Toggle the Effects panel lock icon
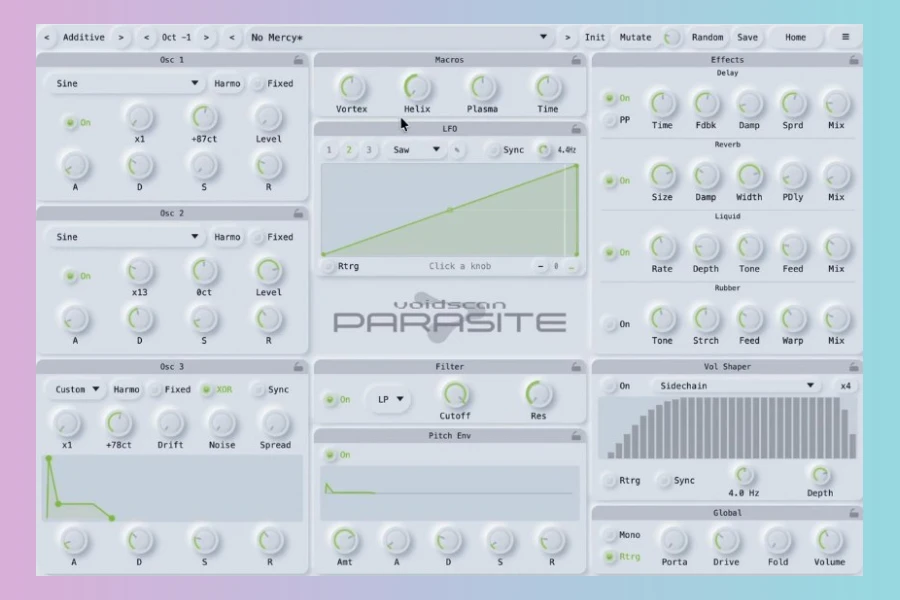Screen dimensions: 900x600 854,60
